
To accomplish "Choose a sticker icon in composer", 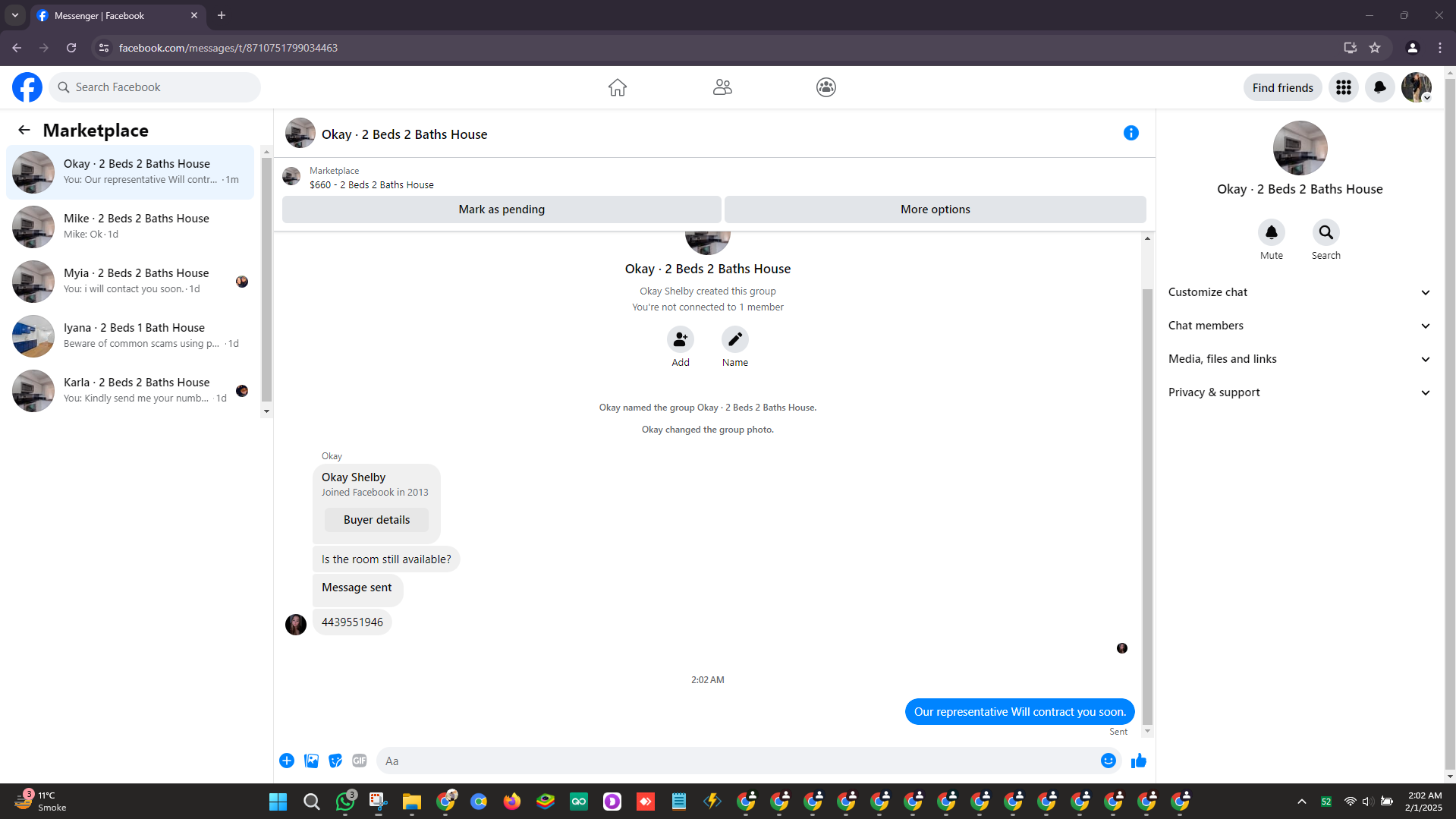I will 335,761.
